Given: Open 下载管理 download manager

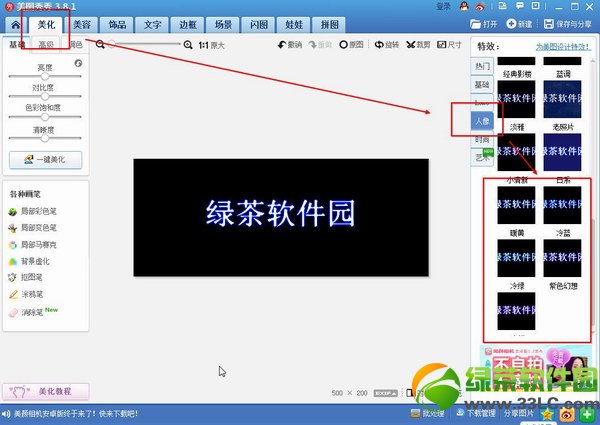Looking at the screenshot, I should tap(476, 413).
